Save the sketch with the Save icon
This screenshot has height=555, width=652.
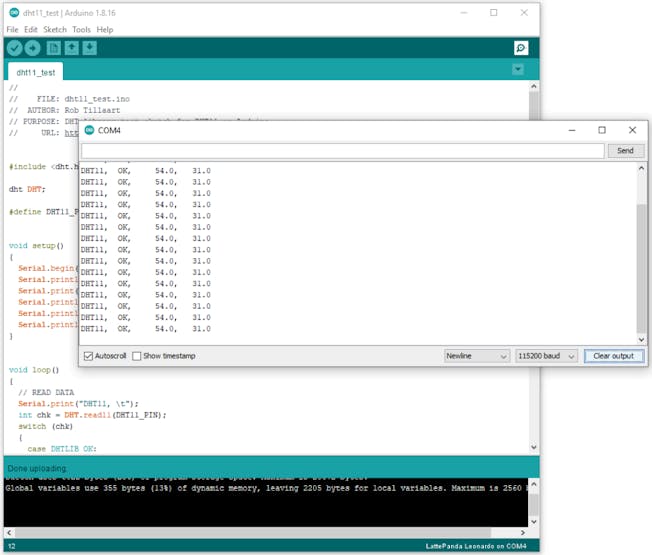(x=90, y=48)
